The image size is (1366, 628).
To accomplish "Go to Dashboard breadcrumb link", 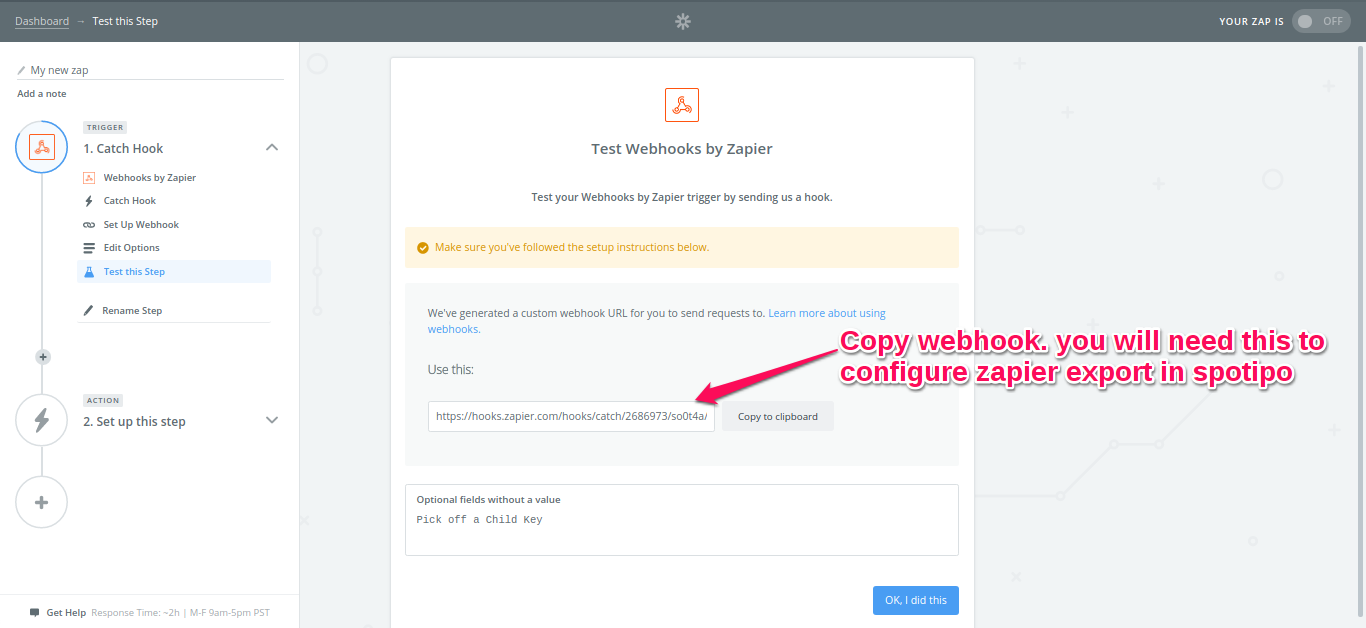I will [42, 21].
